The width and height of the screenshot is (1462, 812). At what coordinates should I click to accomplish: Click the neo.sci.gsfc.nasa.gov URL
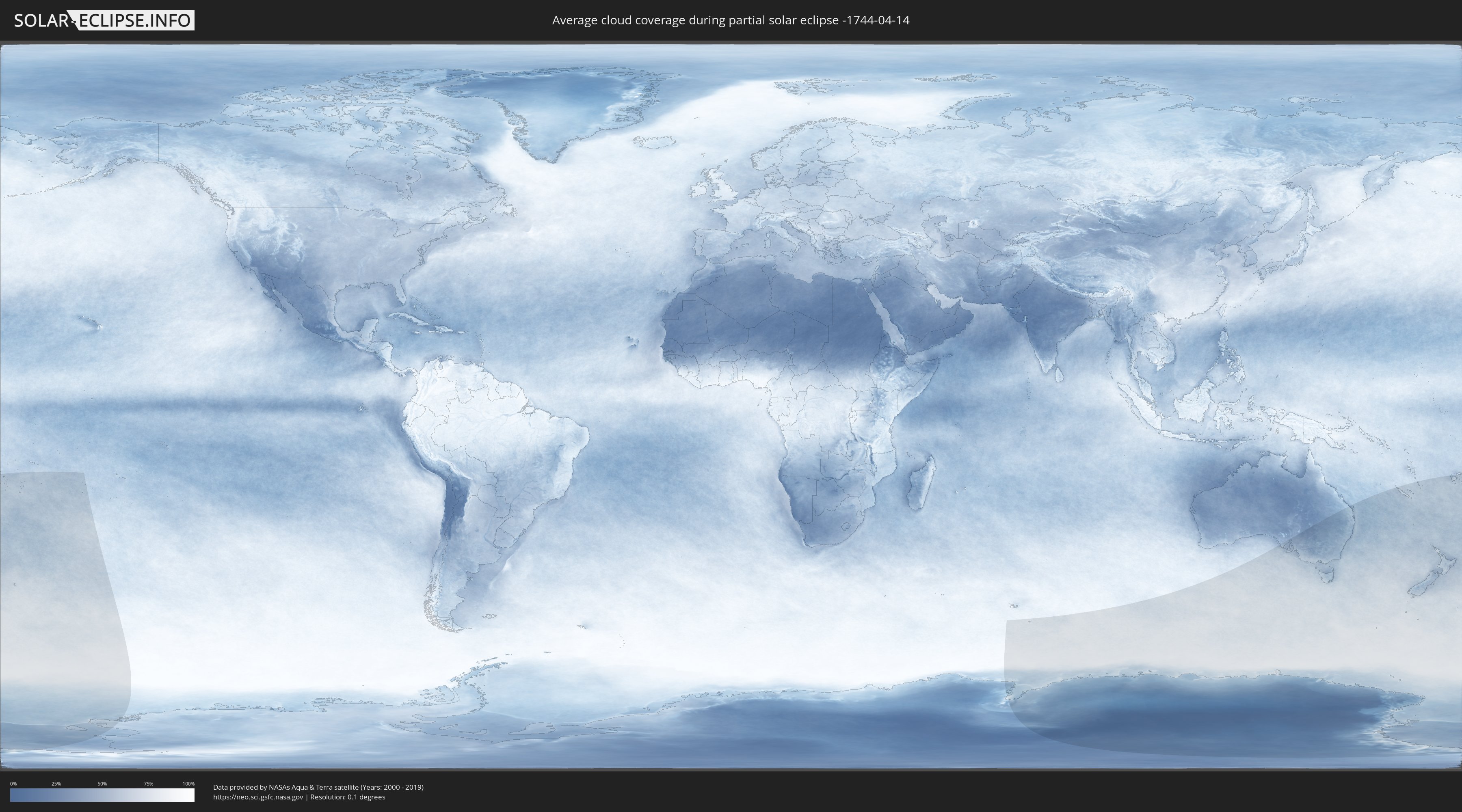[x=258, y=797]
